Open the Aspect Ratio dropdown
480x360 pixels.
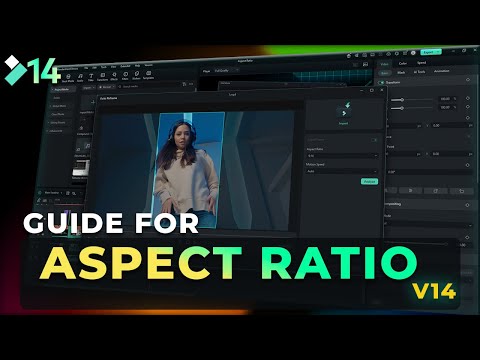pyautogui.click(x=342, y=156)
